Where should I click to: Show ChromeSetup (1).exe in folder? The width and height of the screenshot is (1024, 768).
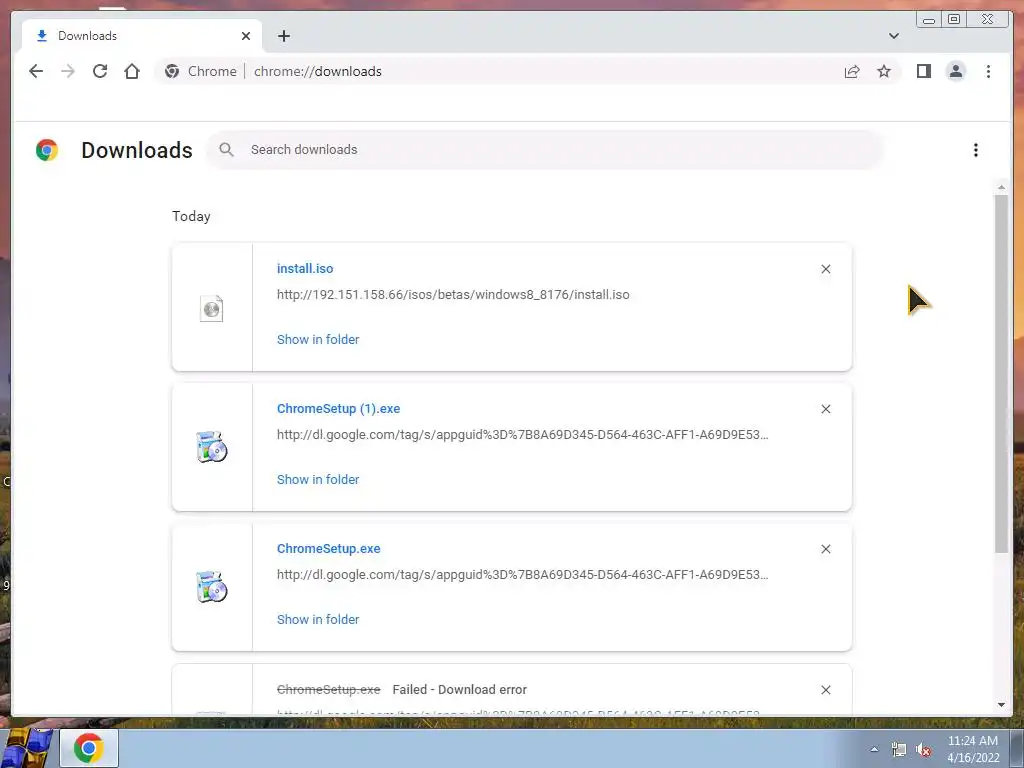[x=318, y=479]
